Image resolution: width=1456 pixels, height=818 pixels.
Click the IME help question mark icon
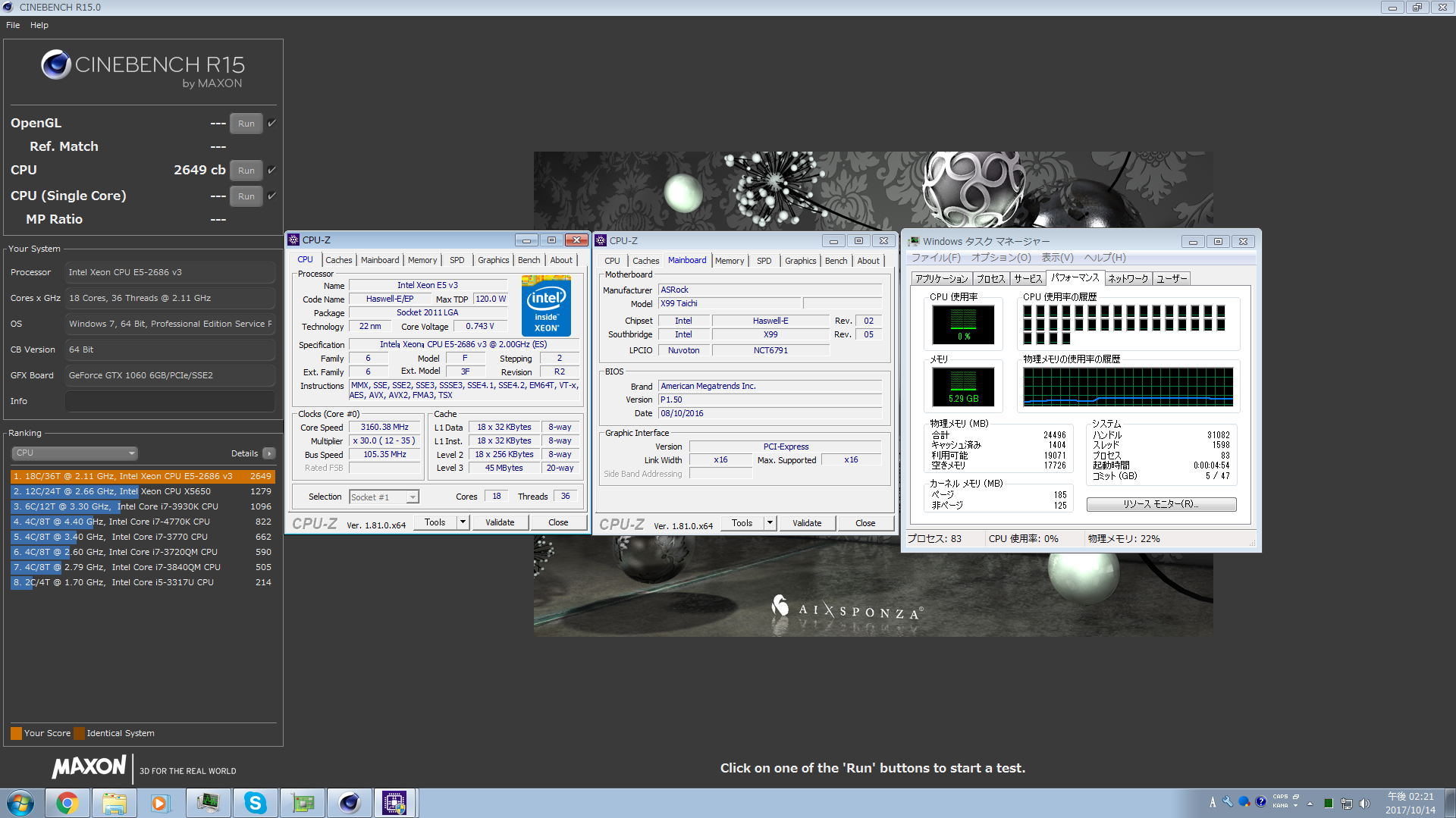pos(1260,802)
